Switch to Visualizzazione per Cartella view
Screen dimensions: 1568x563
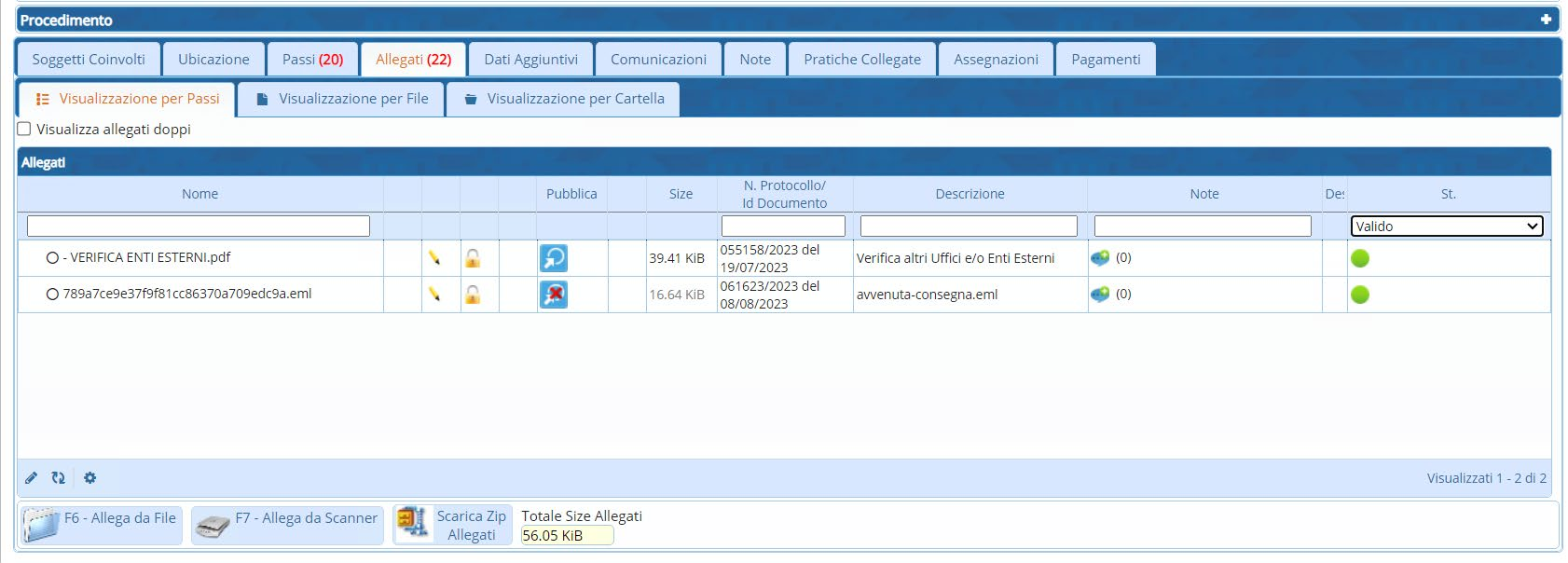(563, 99)
